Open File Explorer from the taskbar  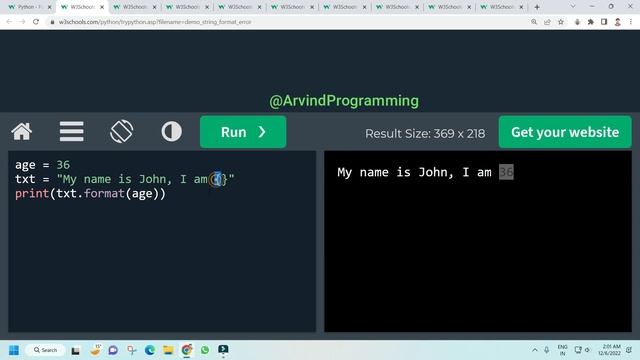coord(168,350)
